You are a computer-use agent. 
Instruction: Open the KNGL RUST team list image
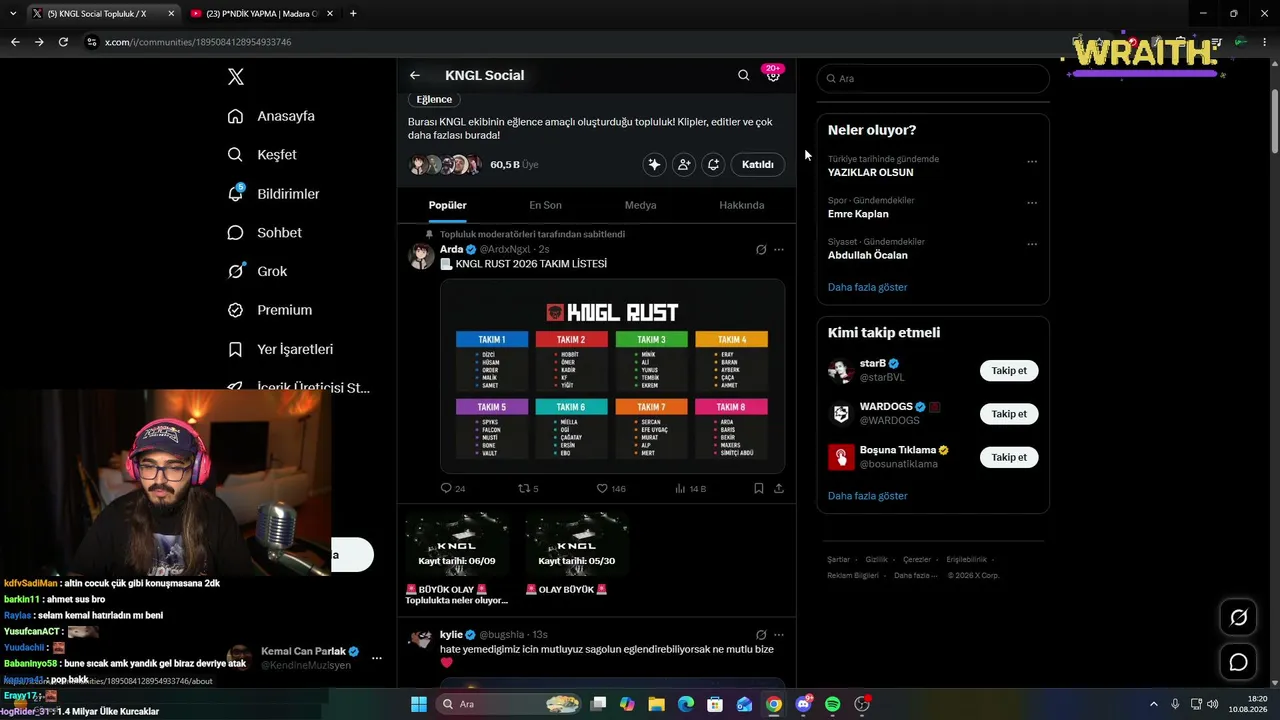[612, 376]
